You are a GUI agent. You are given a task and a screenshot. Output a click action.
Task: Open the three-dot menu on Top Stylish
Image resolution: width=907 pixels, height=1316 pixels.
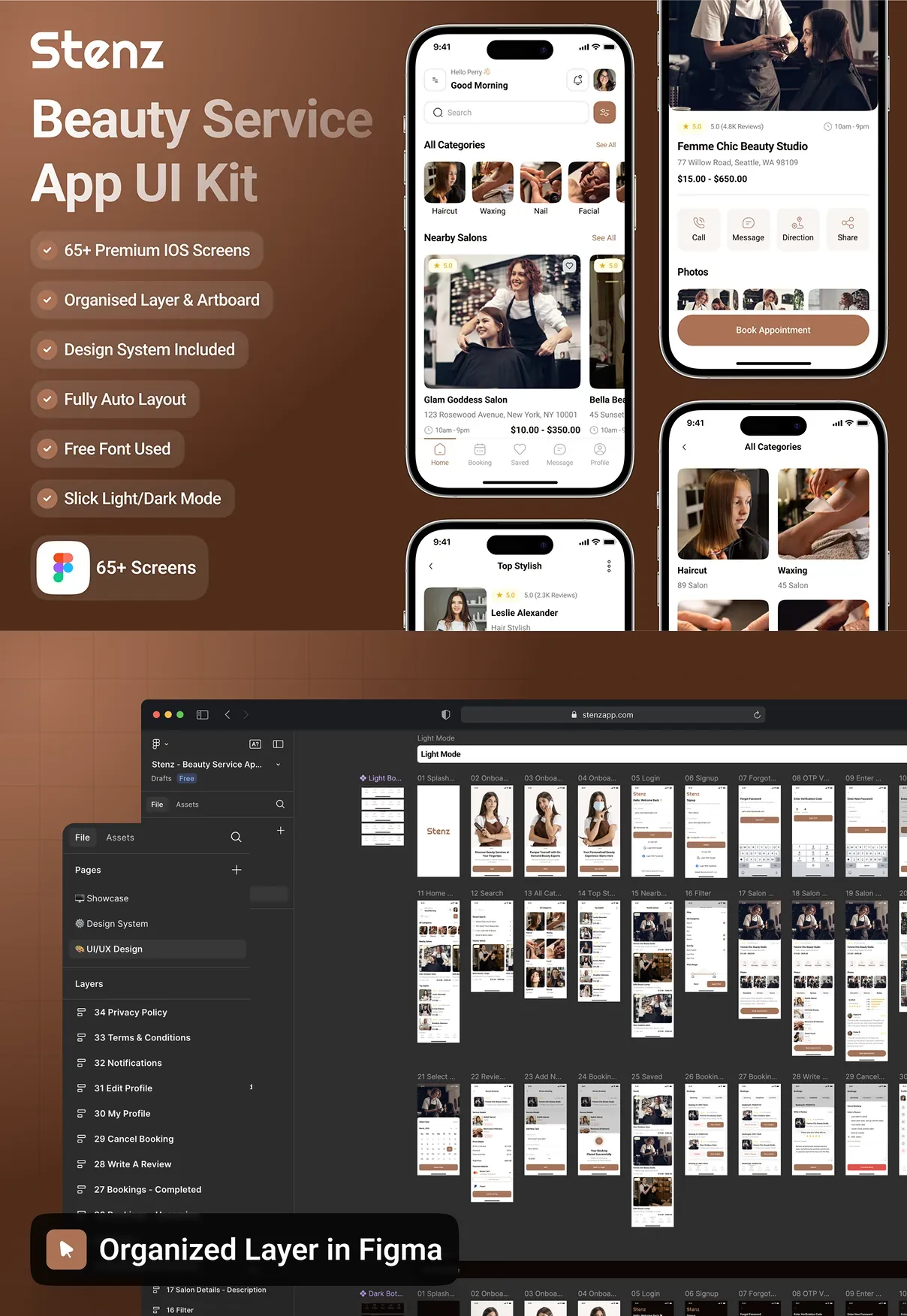[609, 566]
